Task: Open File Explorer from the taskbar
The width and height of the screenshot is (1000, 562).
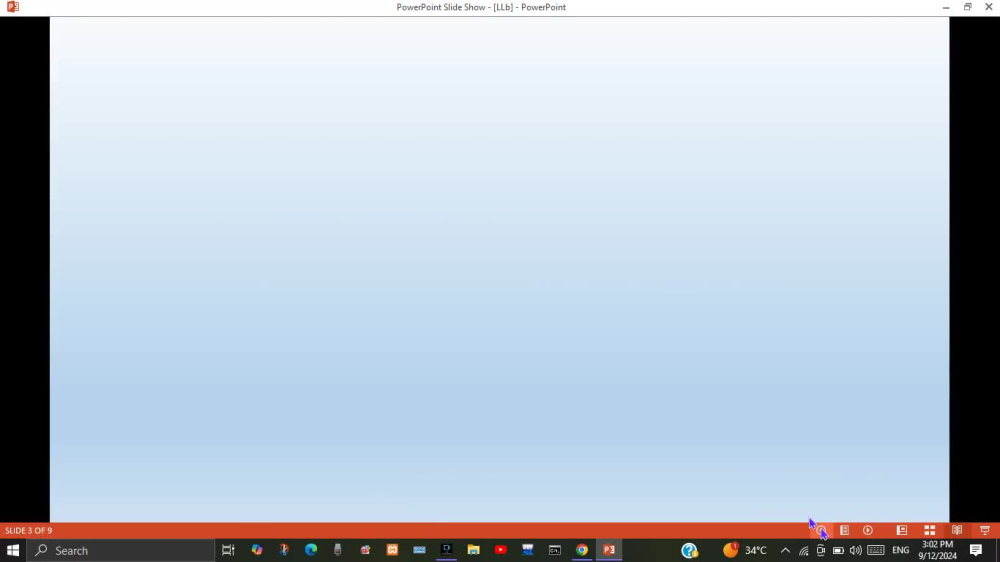Action: coord(473,550)
